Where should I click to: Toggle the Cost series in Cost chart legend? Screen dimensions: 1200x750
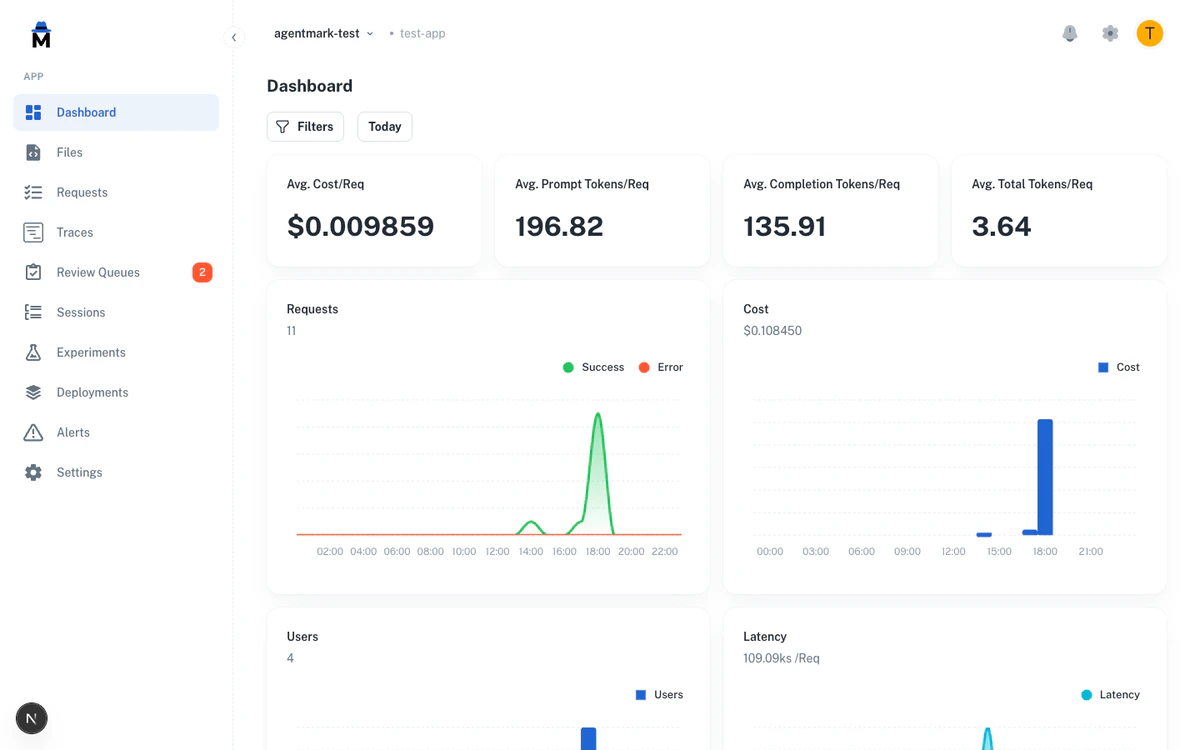click(x=1119, y=367)
